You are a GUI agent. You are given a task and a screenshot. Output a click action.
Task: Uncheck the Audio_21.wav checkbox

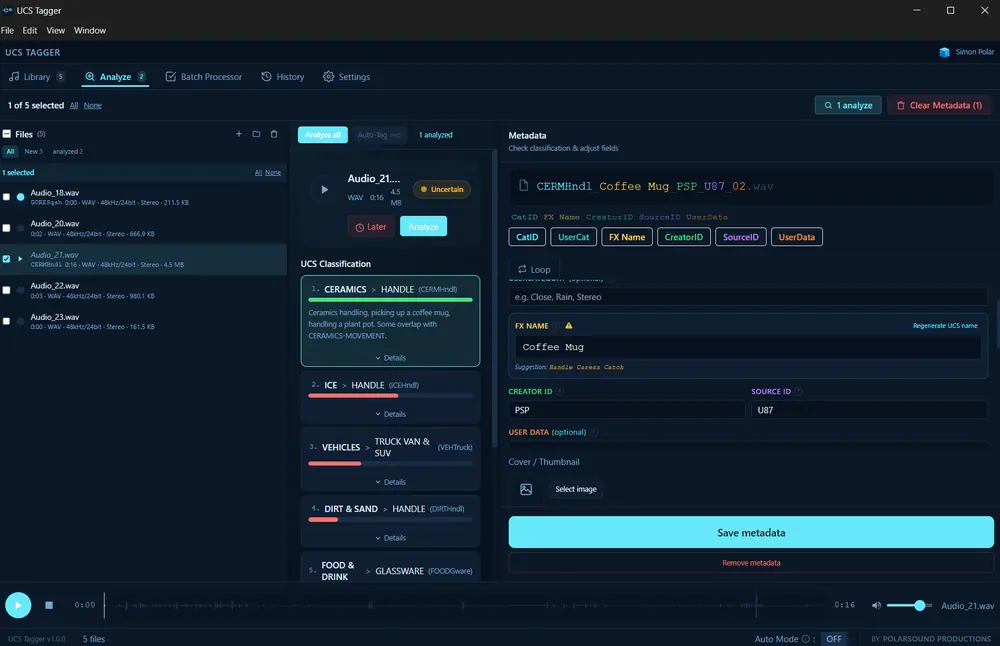click(x=6, y=259)
